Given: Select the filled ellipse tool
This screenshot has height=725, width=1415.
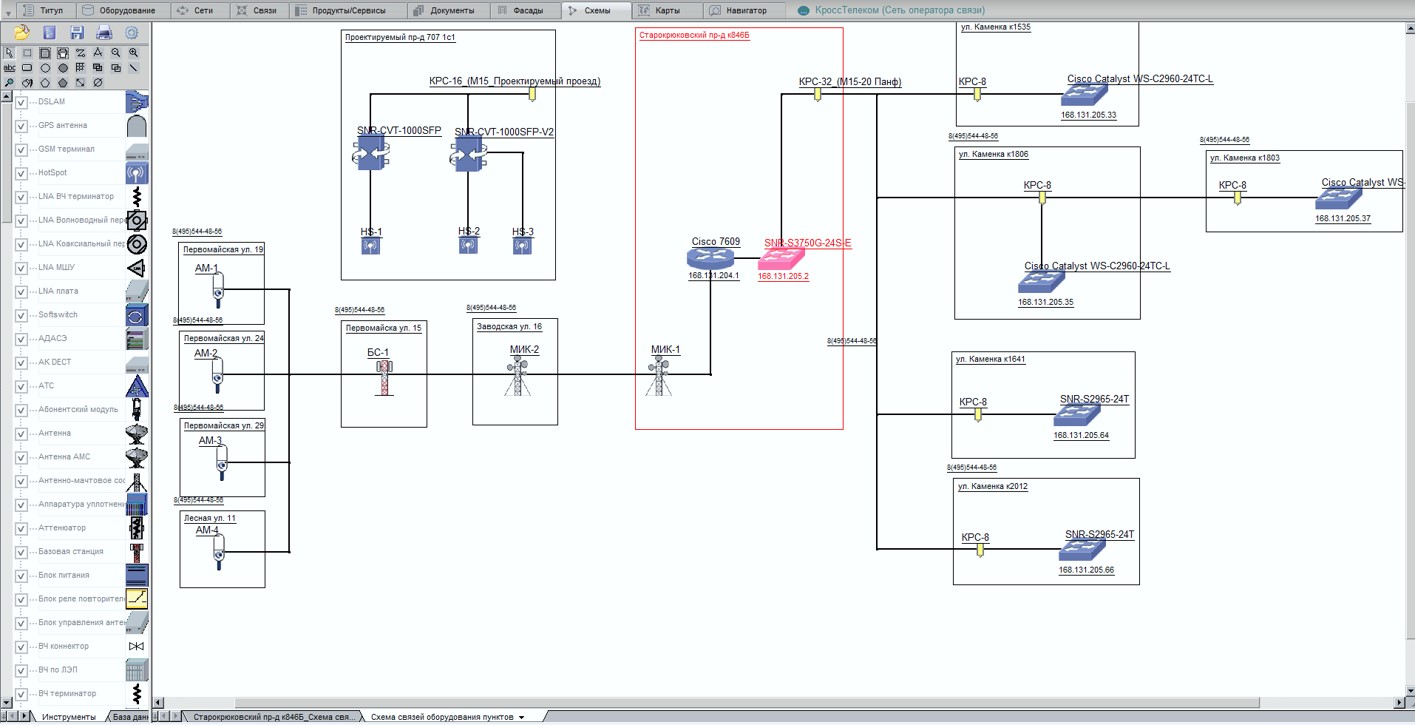Looking at the screenshot, I should (63, 68).
